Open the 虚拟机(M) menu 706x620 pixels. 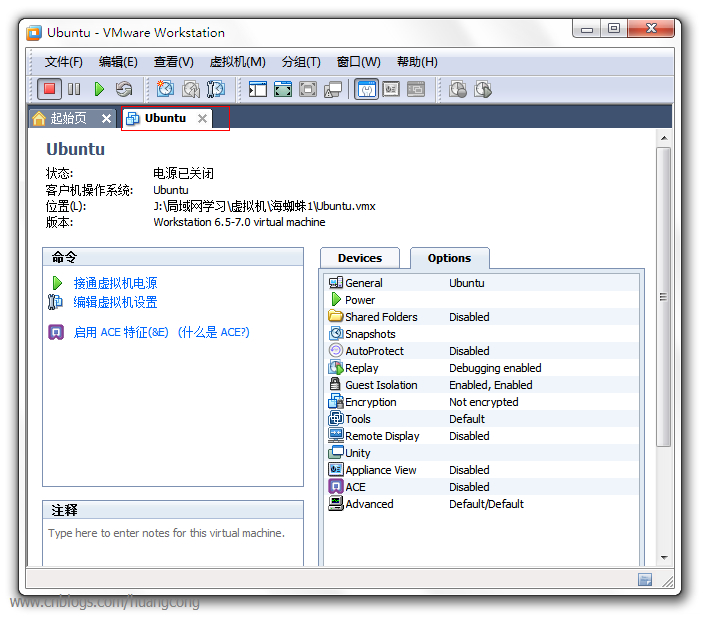(x=237, y=62)
